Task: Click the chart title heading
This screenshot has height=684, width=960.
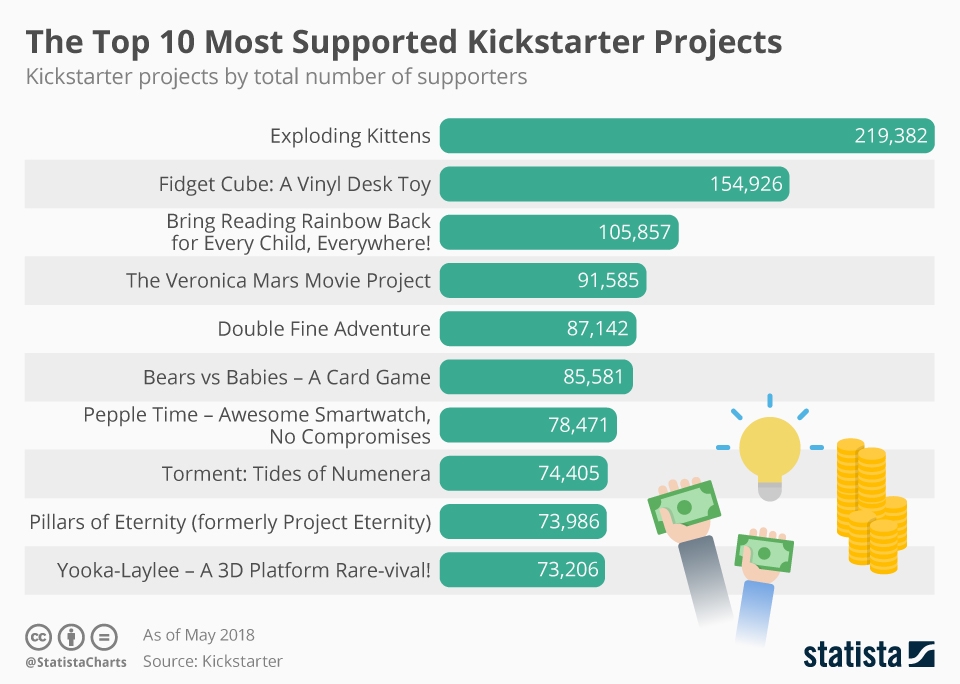Action: [x=403, y=42]
